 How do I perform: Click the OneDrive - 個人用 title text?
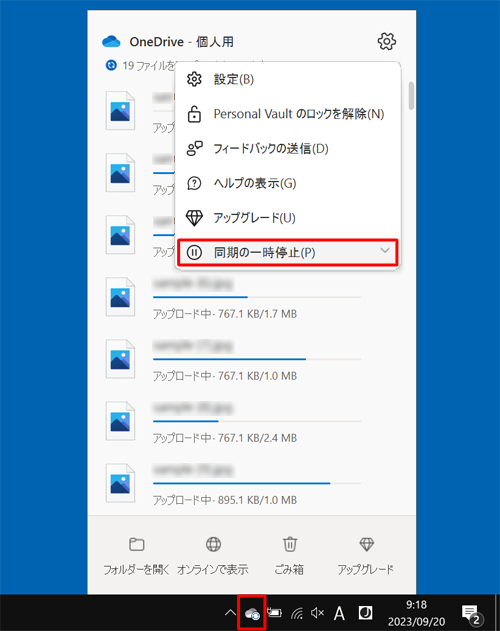[181, 41]
